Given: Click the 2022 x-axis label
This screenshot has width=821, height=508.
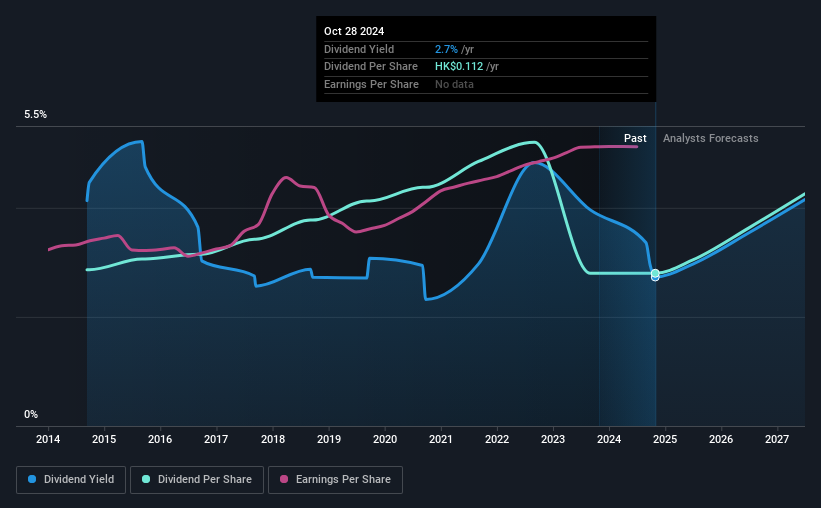Looking at the screenshot, I should click(497, 439).
